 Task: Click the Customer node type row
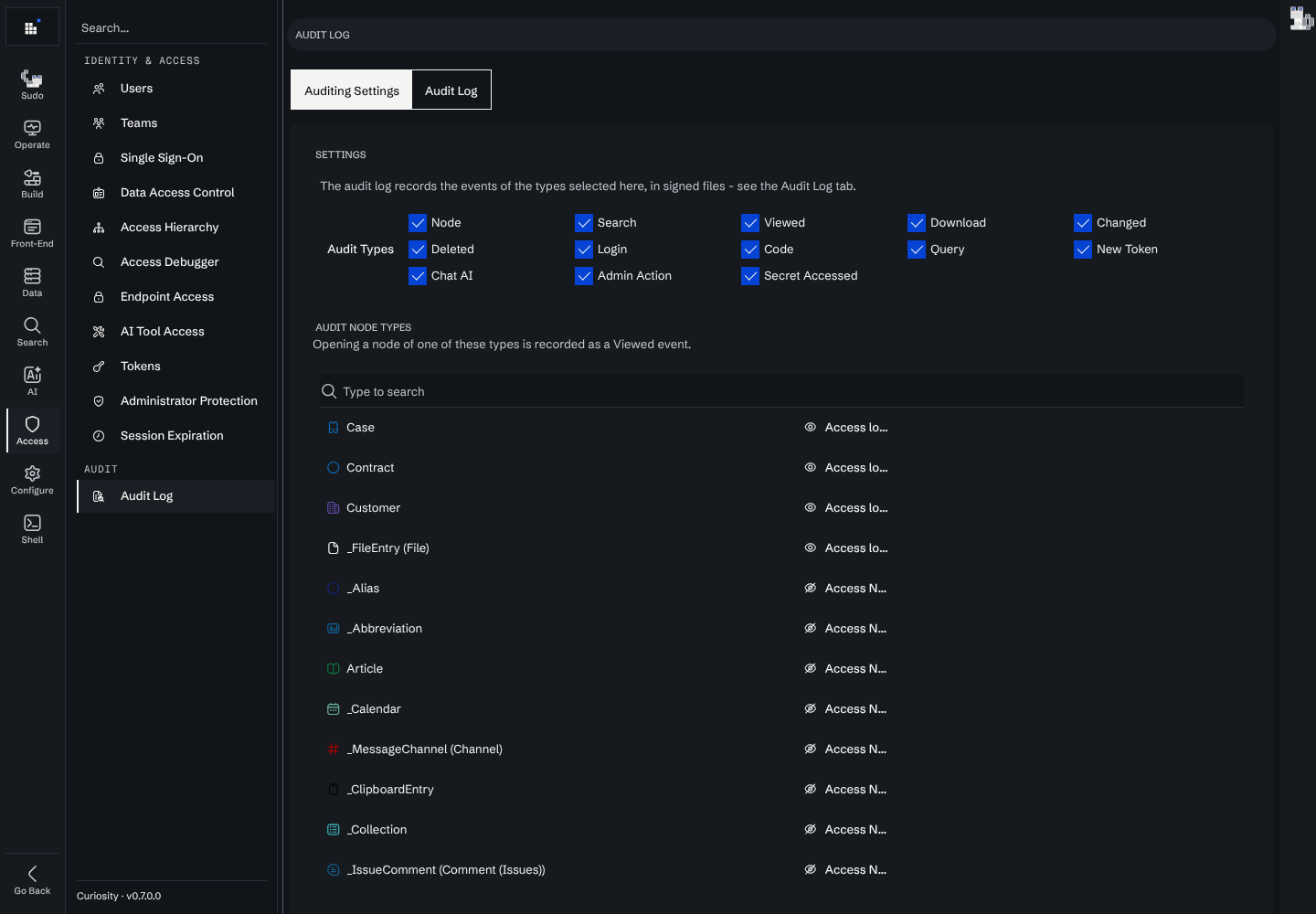[x=780, y=507]
